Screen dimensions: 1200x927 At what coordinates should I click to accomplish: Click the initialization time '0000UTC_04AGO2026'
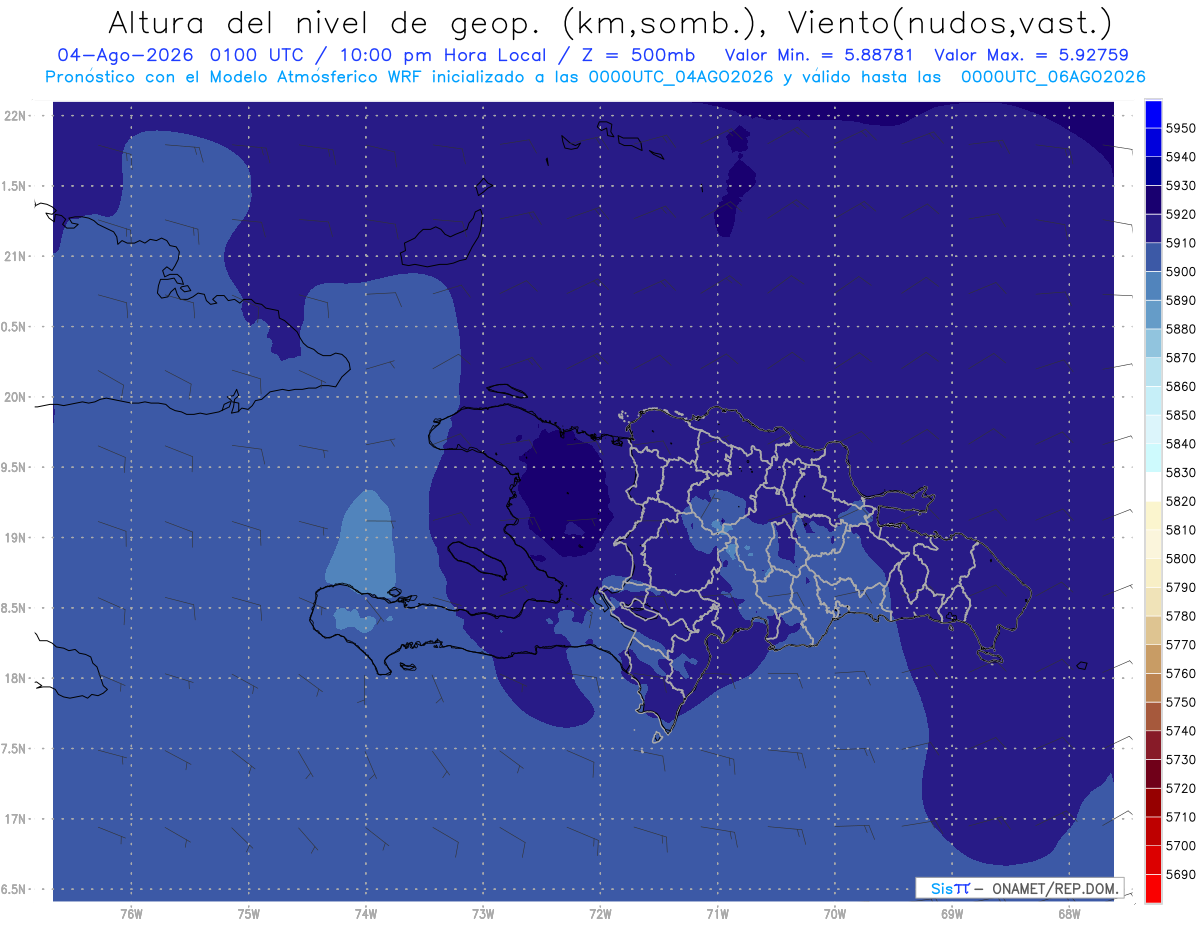tap(681, 76)
